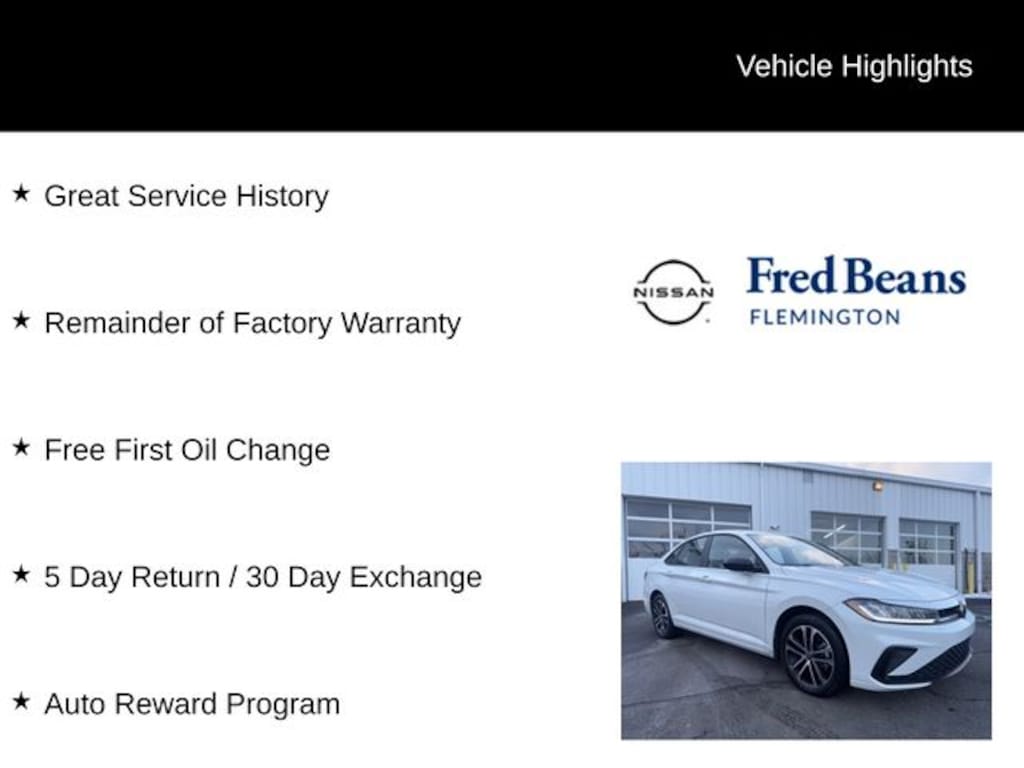Click the front wheel of the white car

point(811,655)
